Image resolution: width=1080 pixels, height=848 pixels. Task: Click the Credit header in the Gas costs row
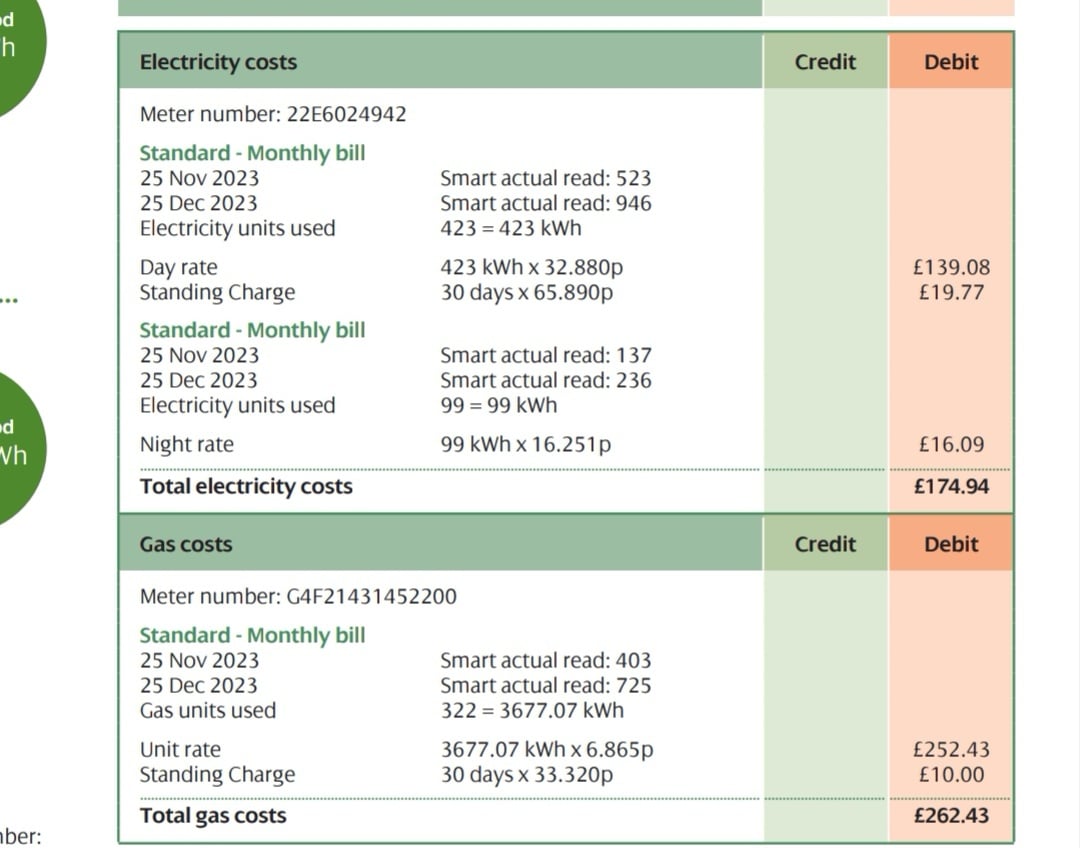[x=825, y=545]
